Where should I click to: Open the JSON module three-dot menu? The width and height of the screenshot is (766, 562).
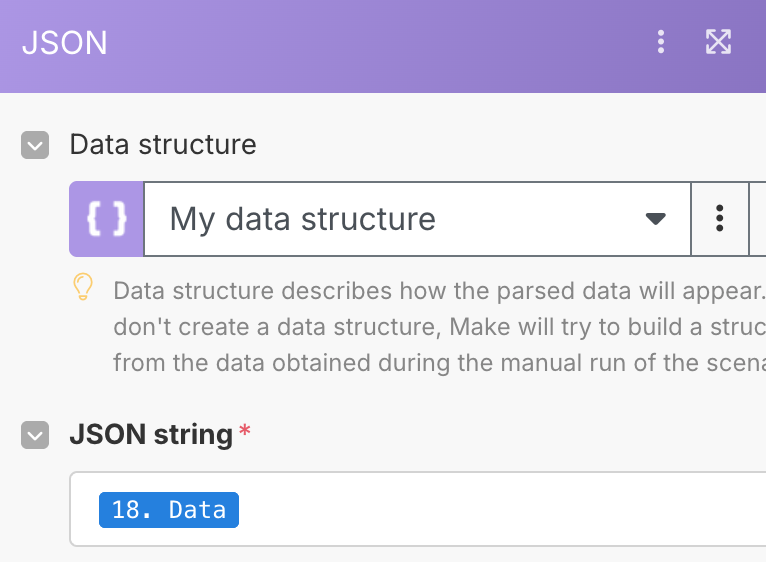tap(660, 42)
